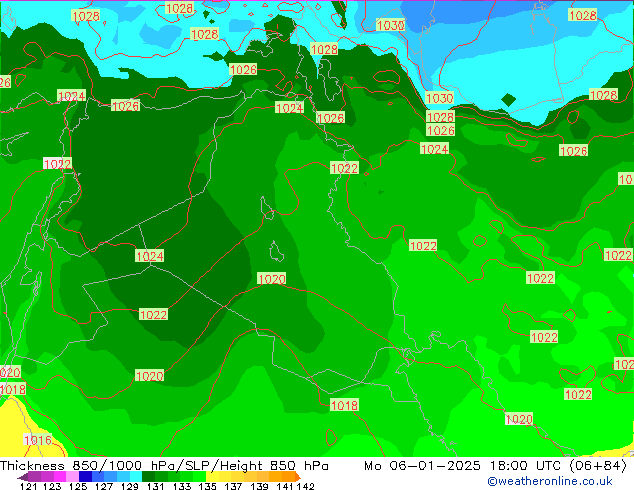The image size is (634, 490).
Task: Click the 1016 isobar label on the map
Action: tap(38, 440)
